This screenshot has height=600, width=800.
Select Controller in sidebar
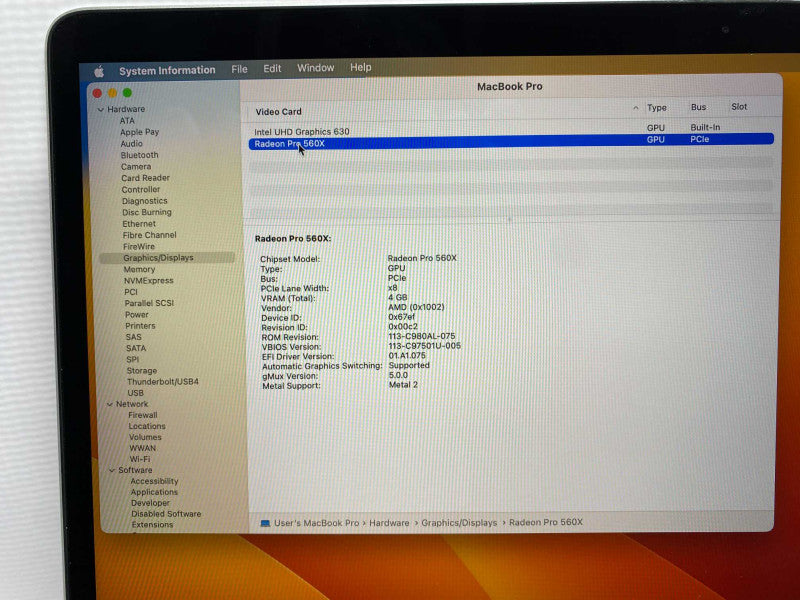(140, 190)
